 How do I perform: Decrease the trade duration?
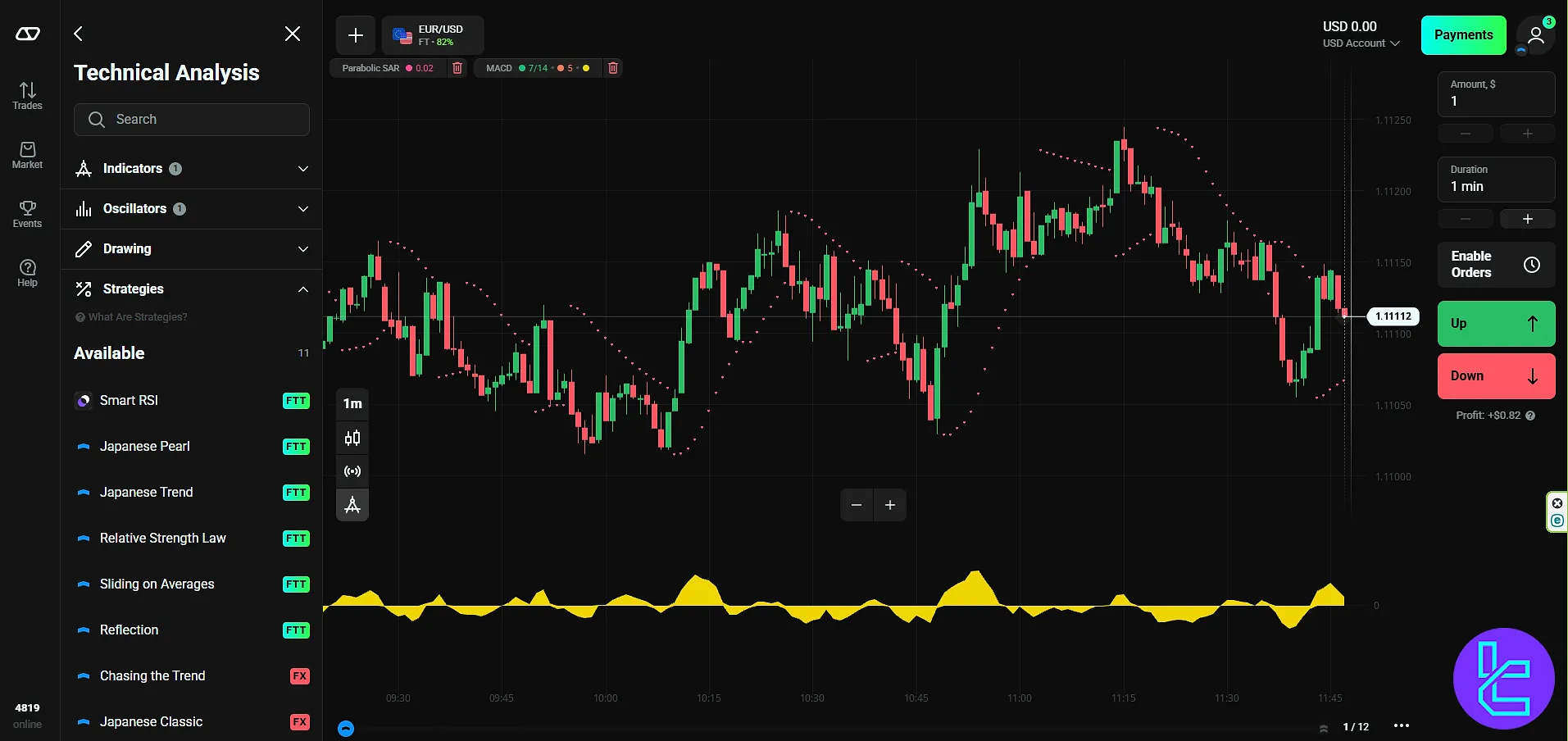coord(1466,219)
